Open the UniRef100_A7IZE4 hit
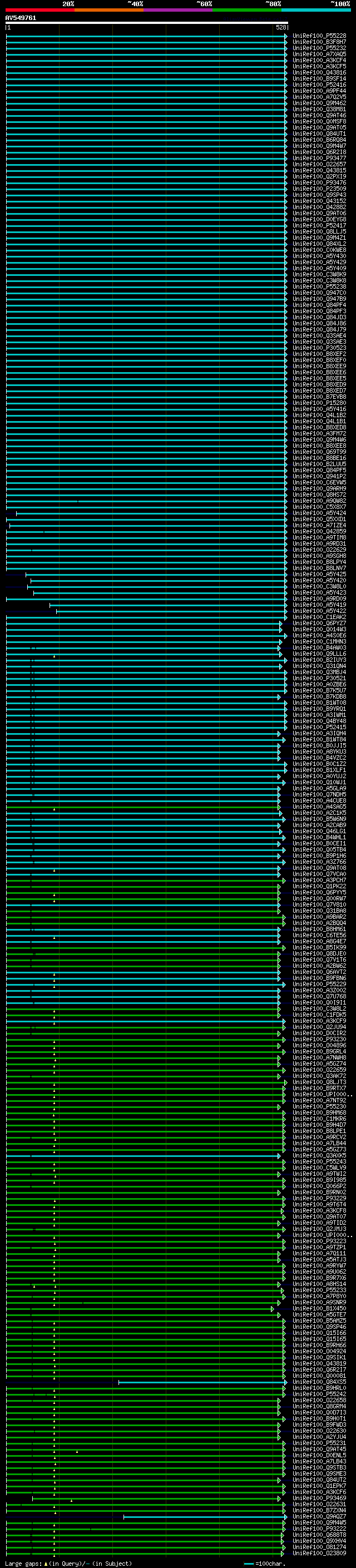The width and height of the screenshot is (356, 1568). (319, 525)
